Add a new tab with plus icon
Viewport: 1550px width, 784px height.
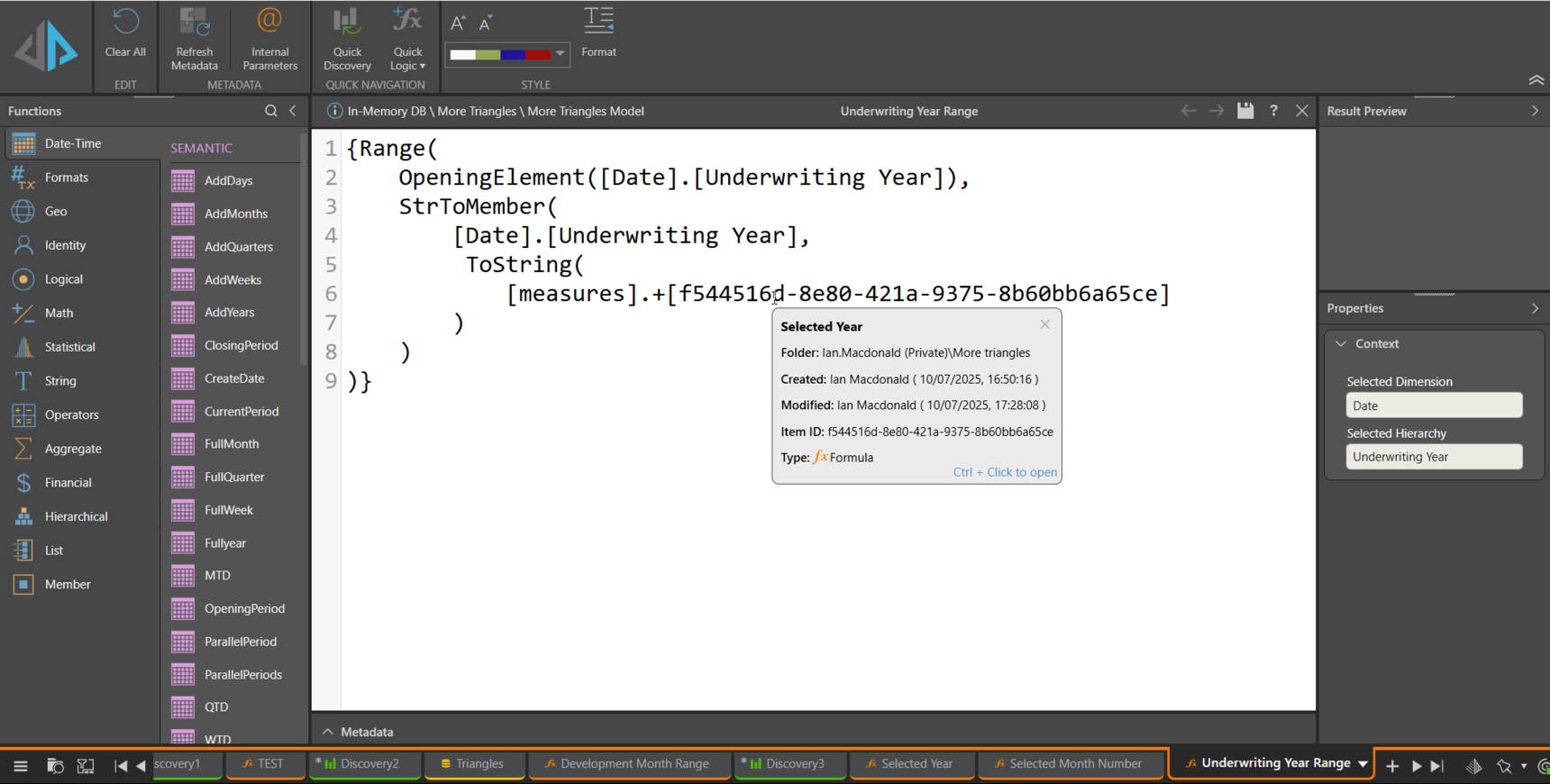pyautogui.click(x=1392, y=766)
